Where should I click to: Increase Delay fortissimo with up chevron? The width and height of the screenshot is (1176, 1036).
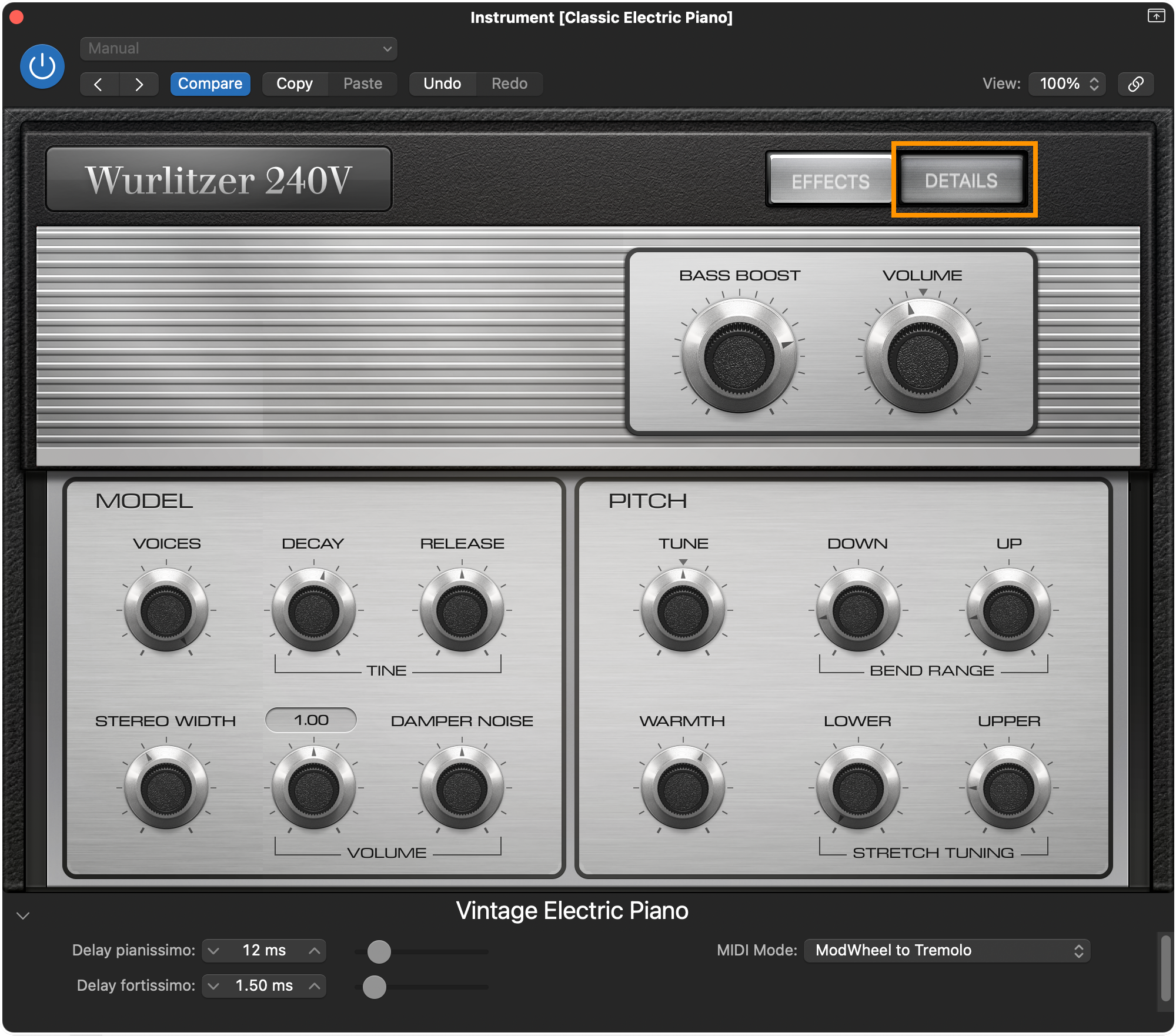point(315,986)
